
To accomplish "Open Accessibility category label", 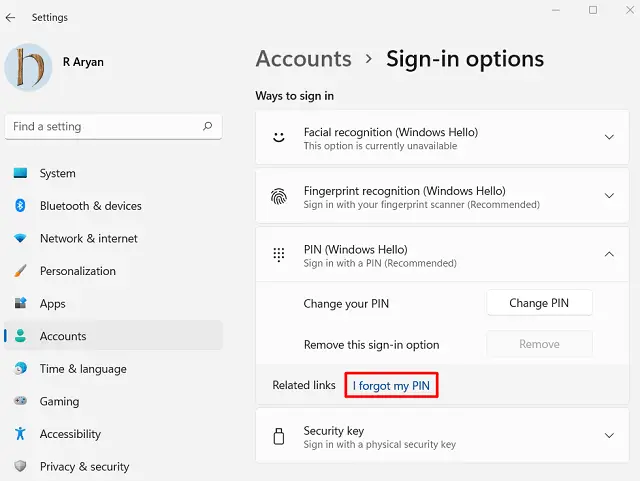I will (70, 434).
